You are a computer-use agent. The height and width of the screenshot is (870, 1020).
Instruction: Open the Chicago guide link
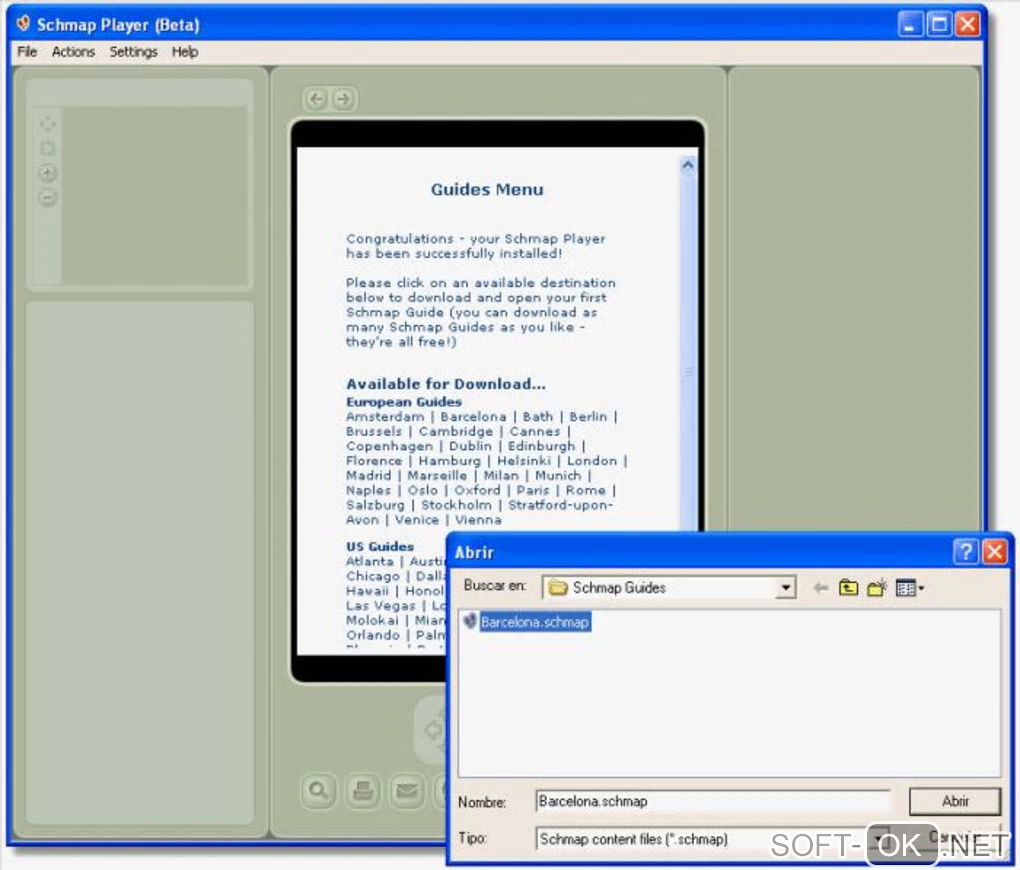[x=373, y=577]
